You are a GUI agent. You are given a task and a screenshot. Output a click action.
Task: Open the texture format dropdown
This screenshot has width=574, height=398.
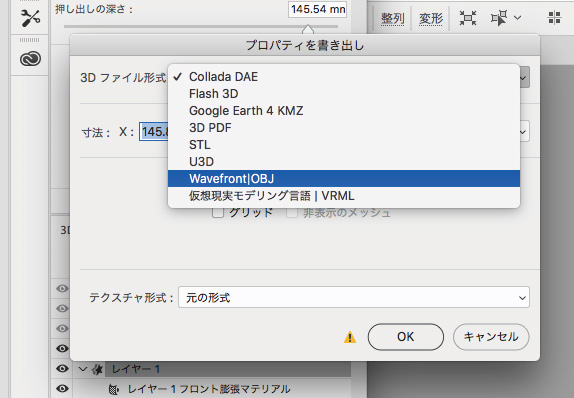[x=354, y=297]
